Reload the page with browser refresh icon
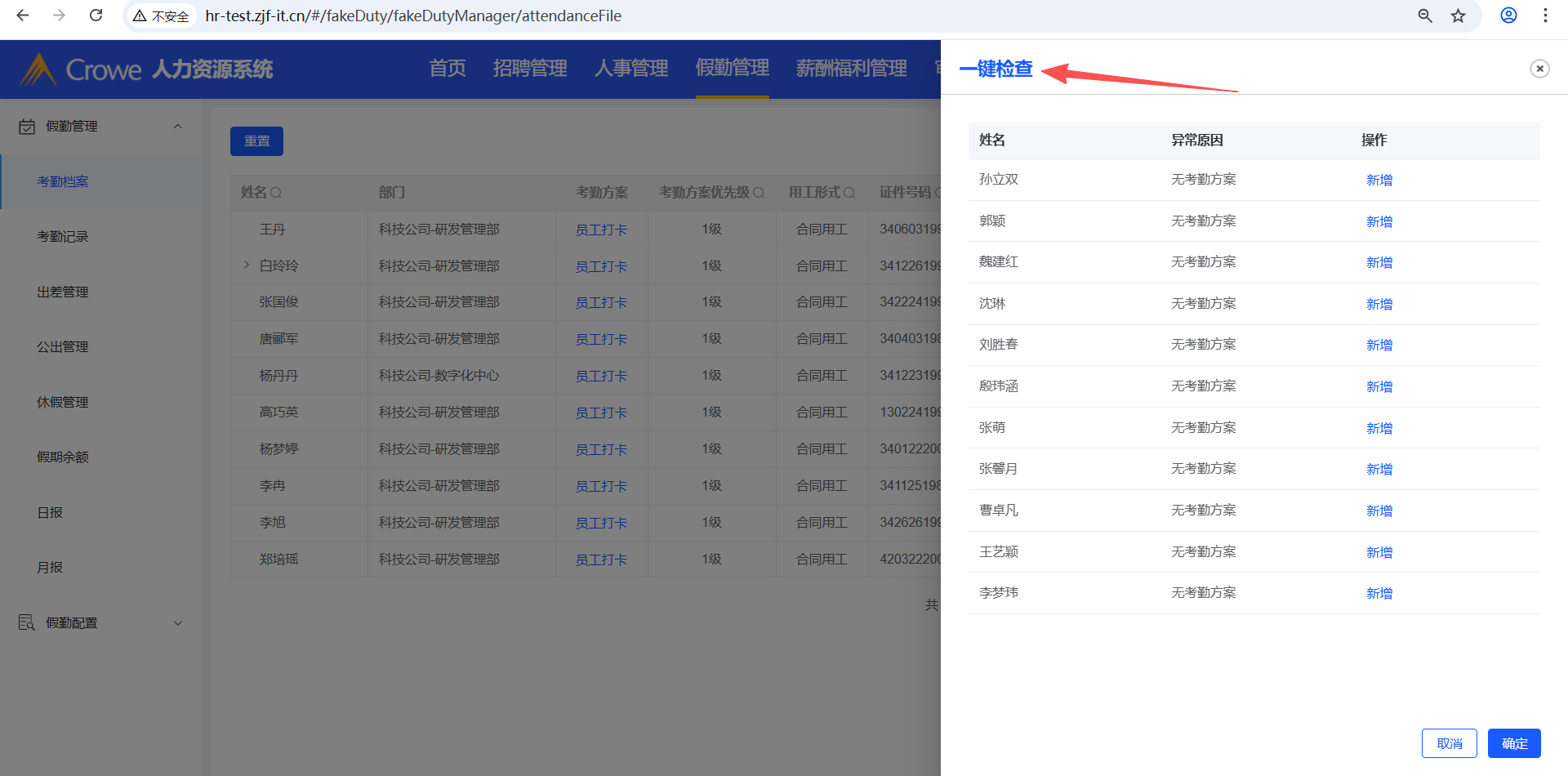Image resolution: width=1568 pixels, height=776 pixels. 96,16
